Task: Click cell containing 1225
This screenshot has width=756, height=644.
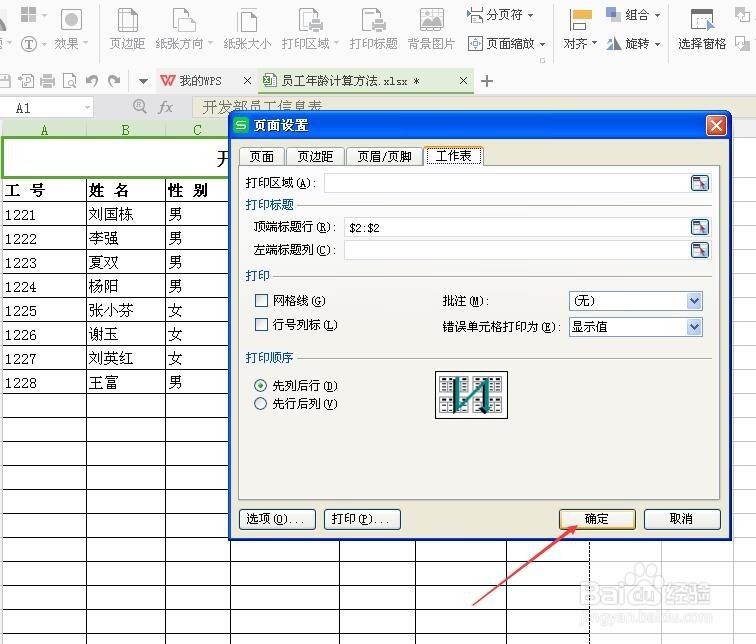Action: pyautogui.click(x=44, y=310)
